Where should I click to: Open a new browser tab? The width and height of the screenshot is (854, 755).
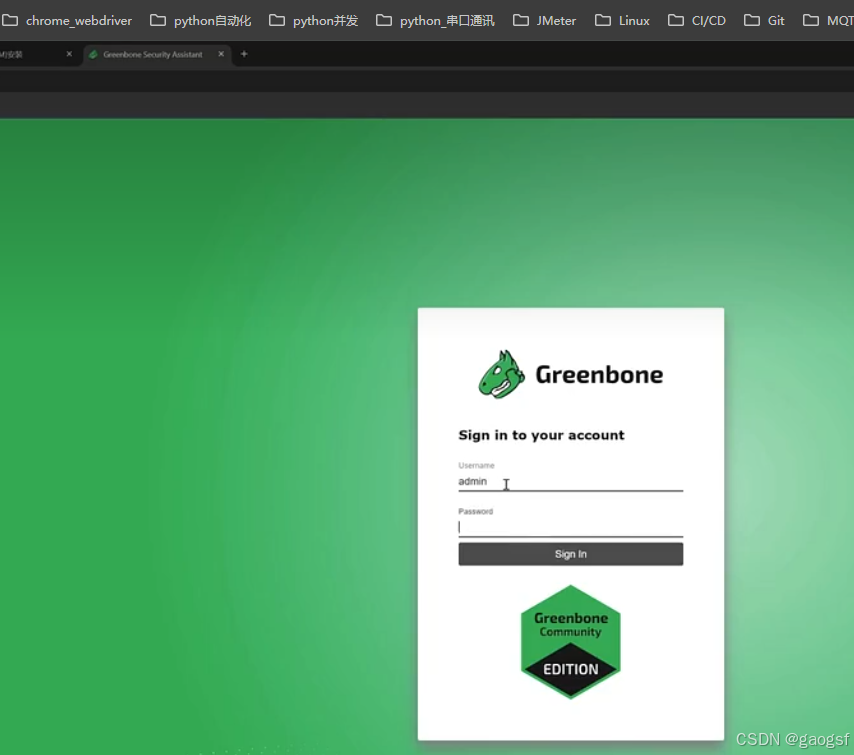tap(244, 54)
